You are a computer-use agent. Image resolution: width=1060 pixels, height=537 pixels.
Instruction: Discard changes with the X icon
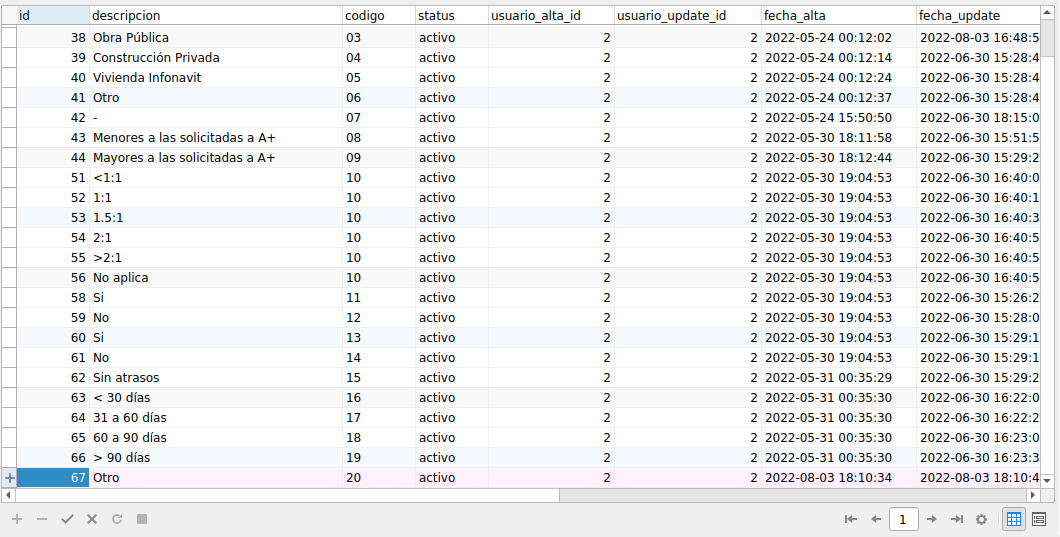(92, 519)
